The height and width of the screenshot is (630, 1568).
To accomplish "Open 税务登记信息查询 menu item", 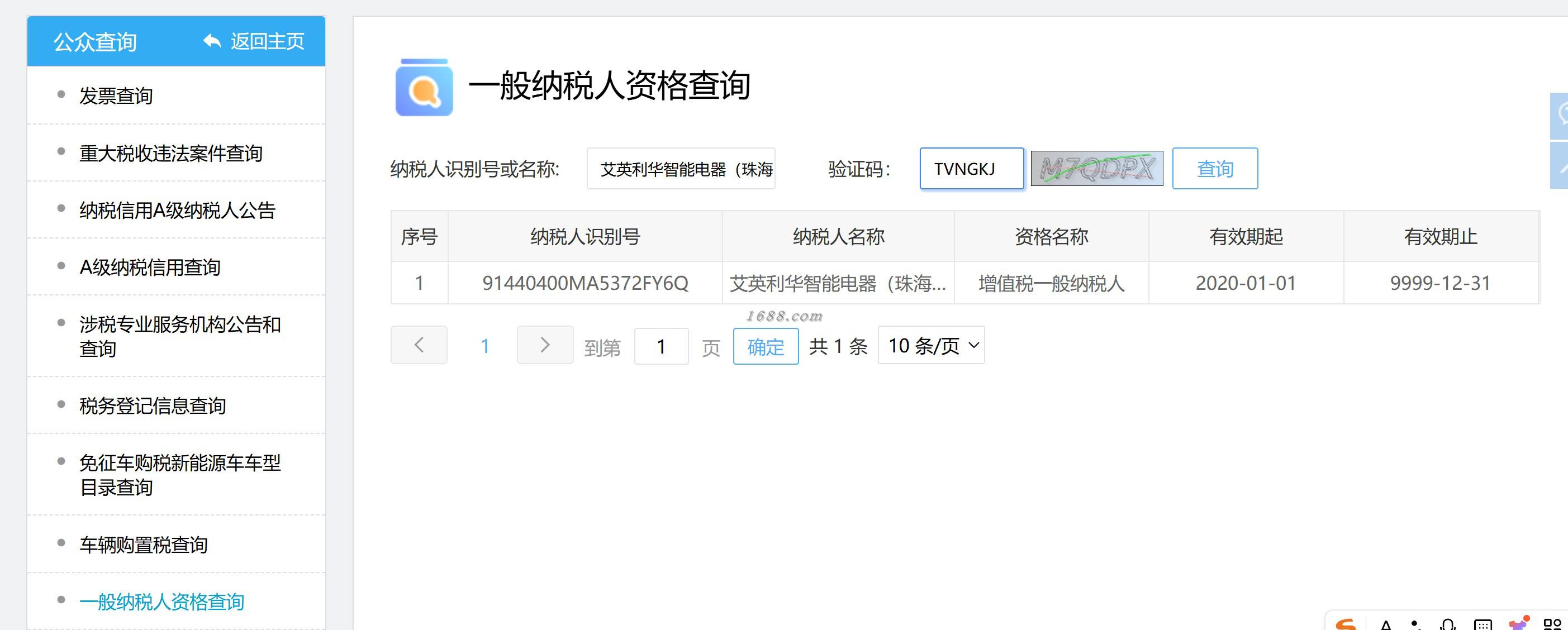I will pyautogui.click(x=152, y=405).
